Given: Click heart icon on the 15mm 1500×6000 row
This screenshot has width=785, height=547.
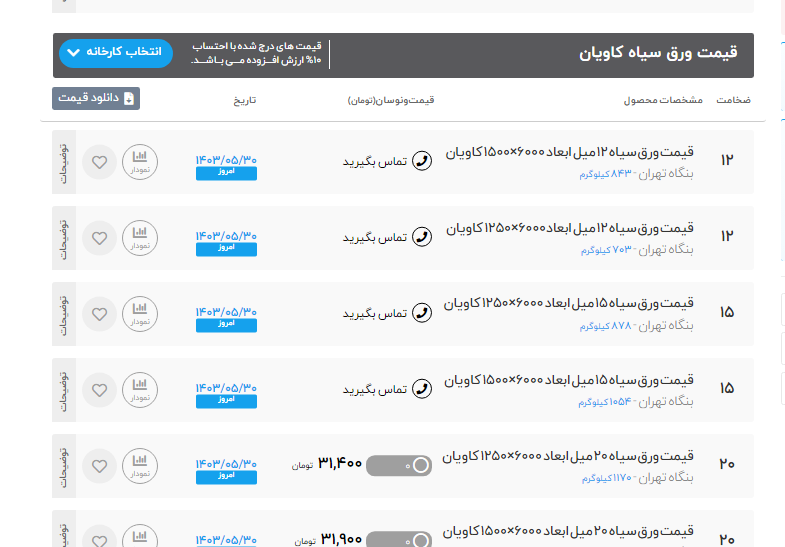Looking at the screenshot, I should (x=99, y=389).
